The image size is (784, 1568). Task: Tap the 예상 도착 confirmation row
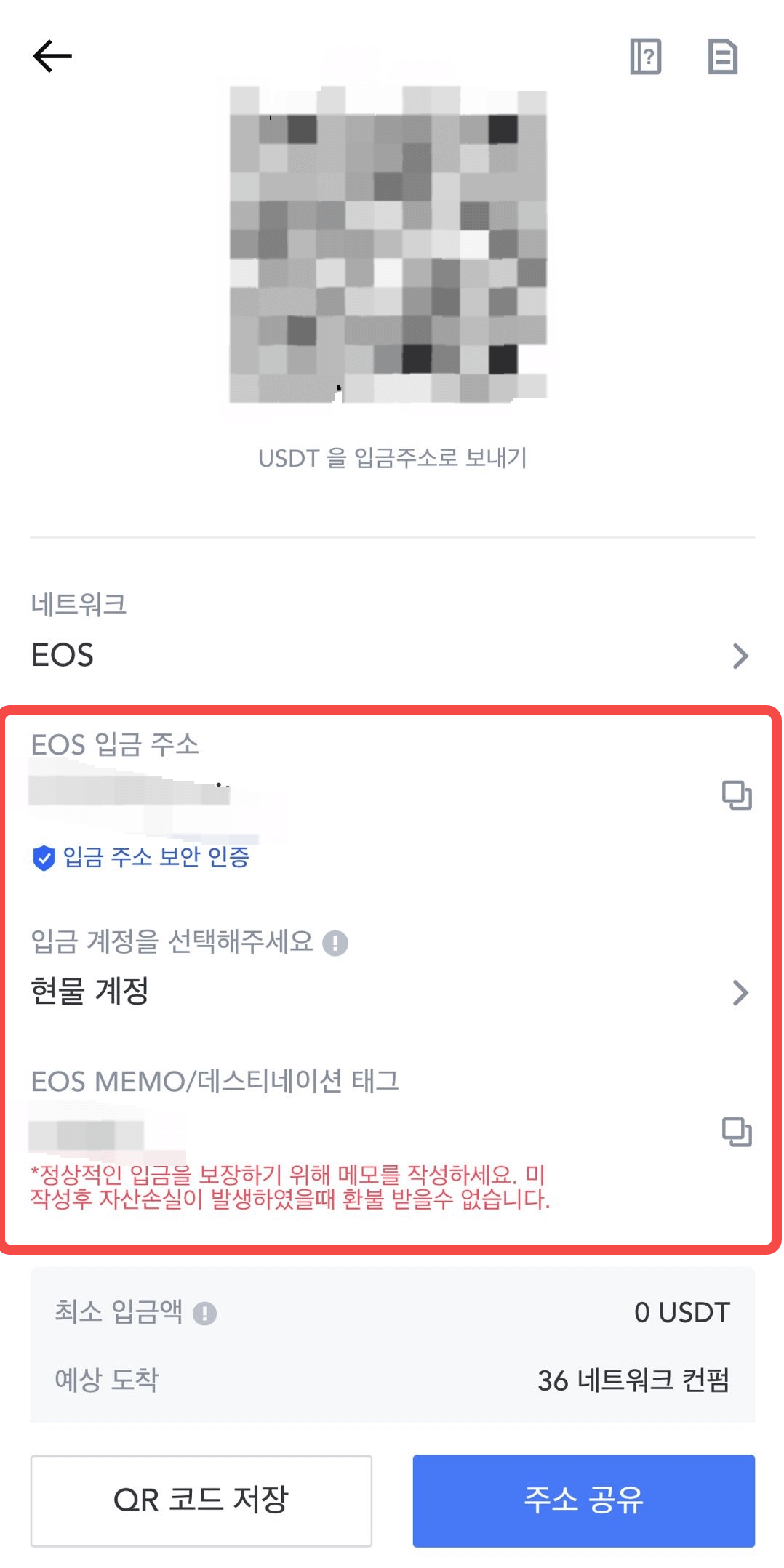392,1380
